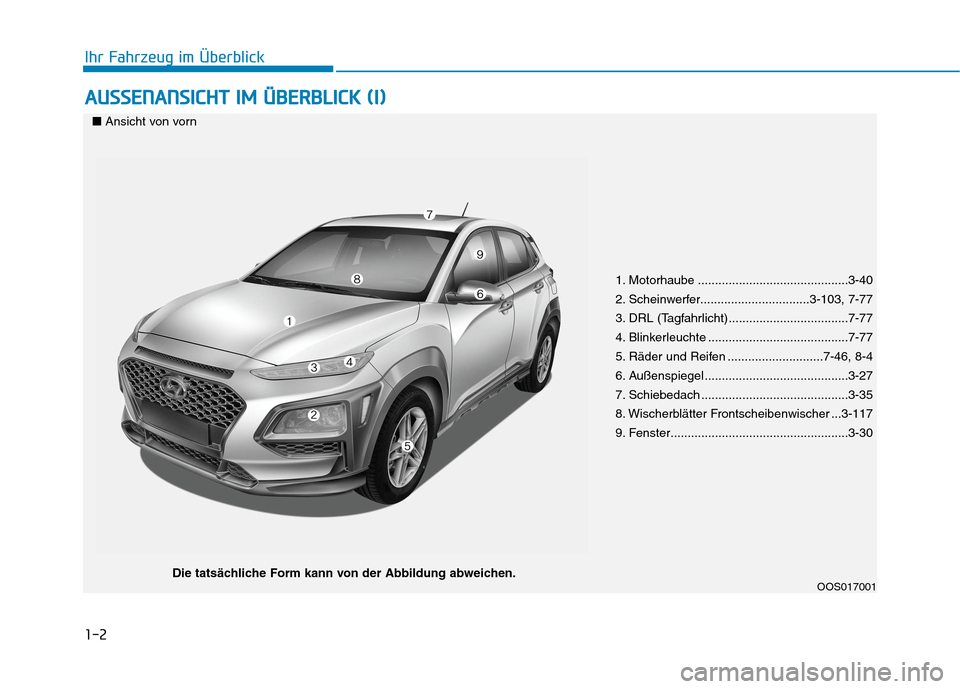Viewport: 960px width, 689px height.
Task: Go to DRL (Tagfahrlicht) entry
Action: [745, 317]
